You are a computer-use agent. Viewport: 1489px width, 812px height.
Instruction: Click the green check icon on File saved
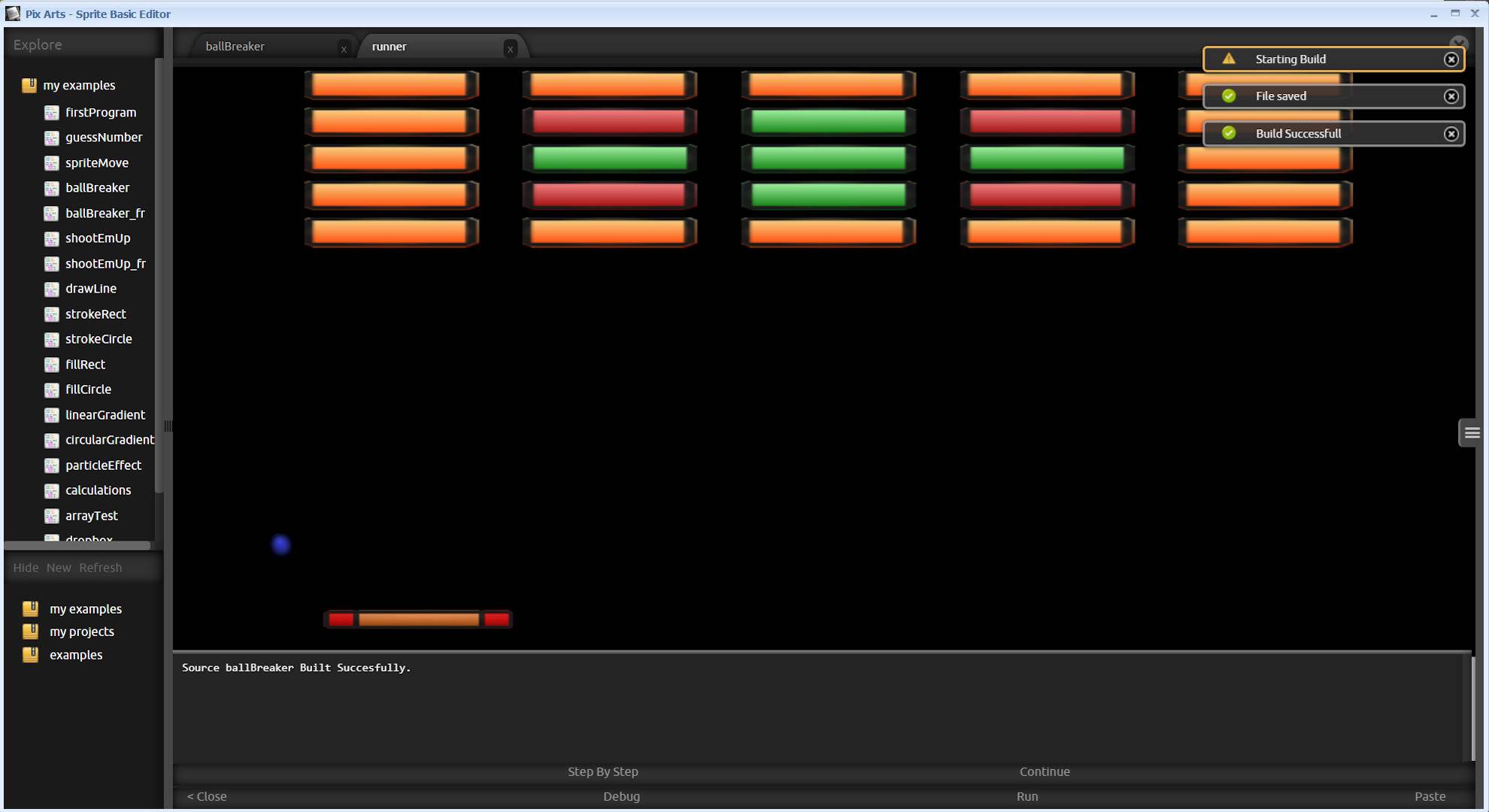(x=1229, y=96)
